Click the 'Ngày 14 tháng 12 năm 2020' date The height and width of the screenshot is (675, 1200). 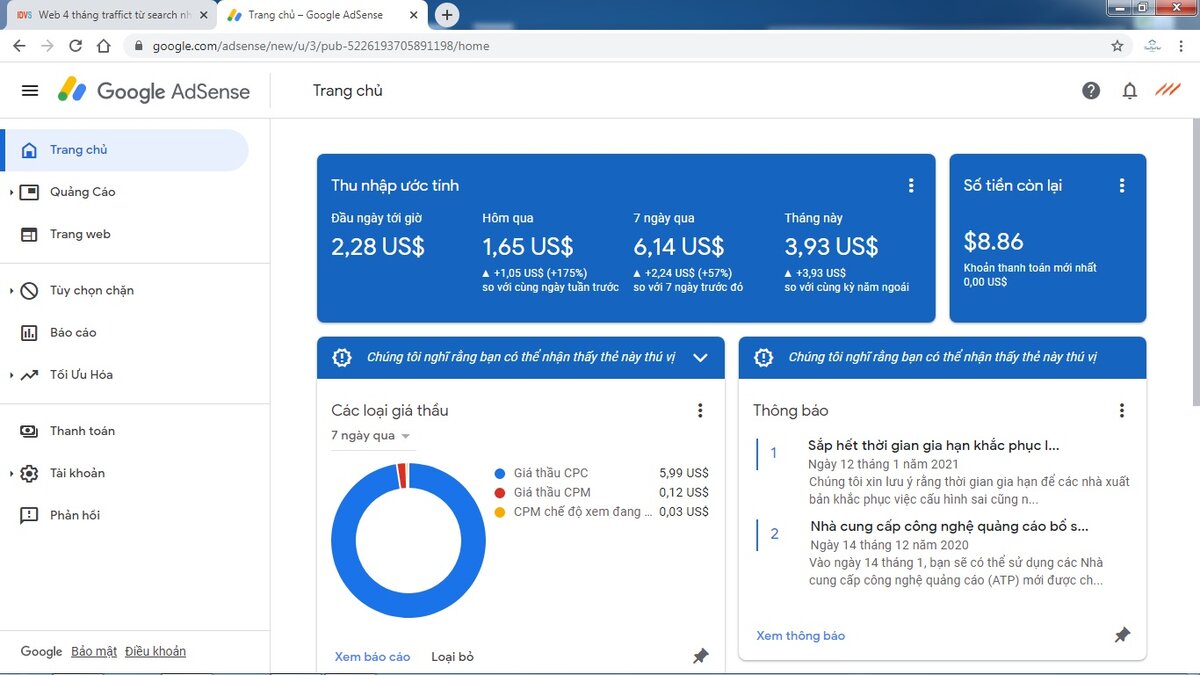[890, 545]
